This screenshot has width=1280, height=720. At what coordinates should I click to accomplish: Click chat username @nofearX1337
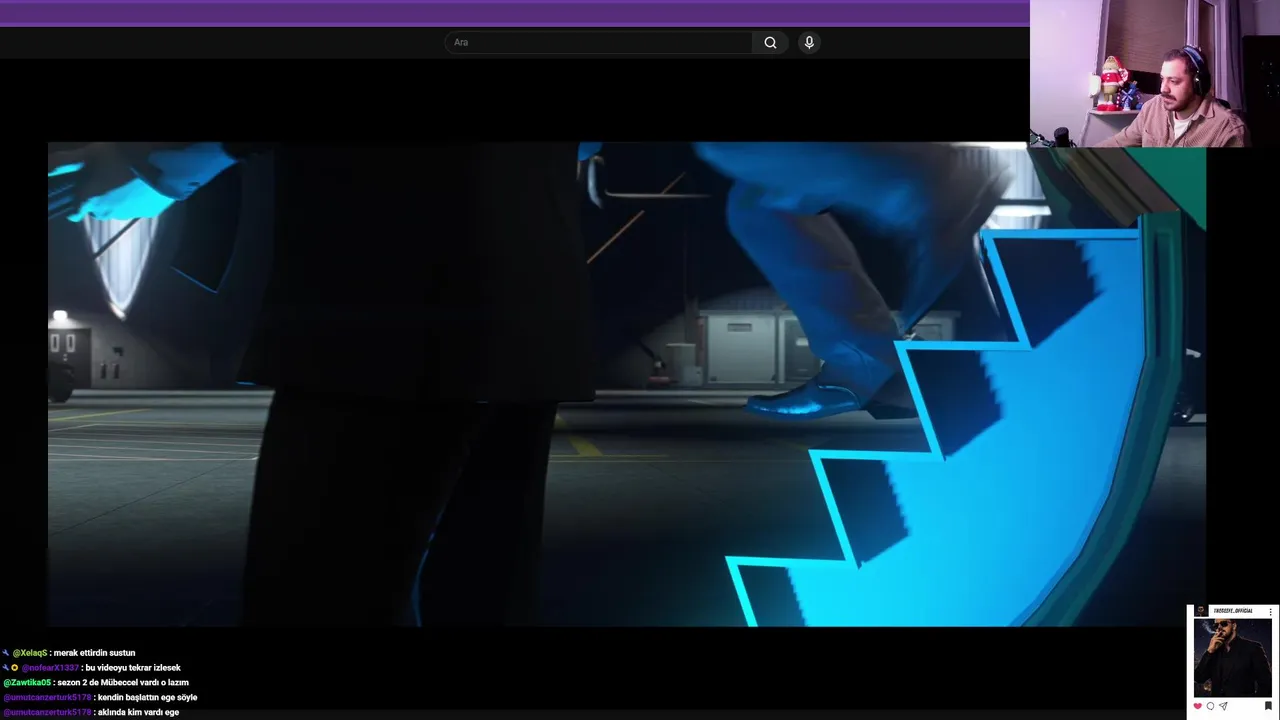50,668
